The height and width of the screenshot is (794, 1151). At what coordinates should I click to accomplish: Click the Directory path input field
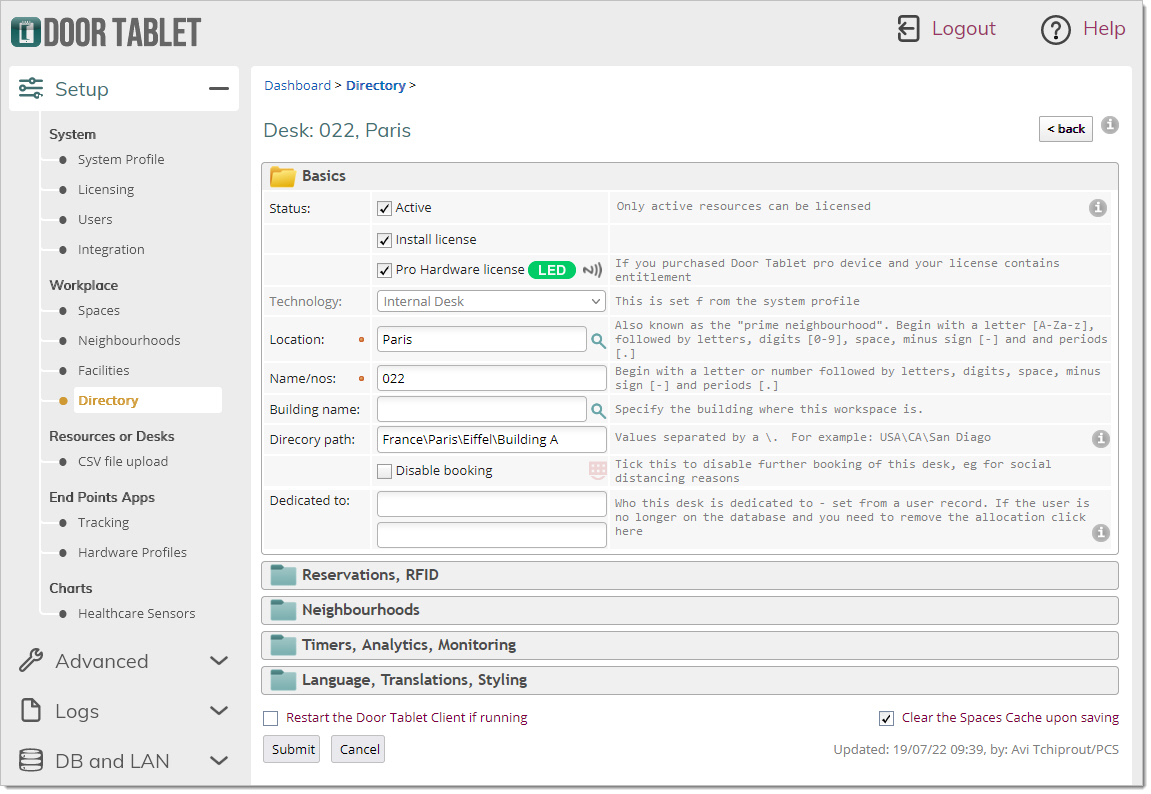[x=491, y=440]
